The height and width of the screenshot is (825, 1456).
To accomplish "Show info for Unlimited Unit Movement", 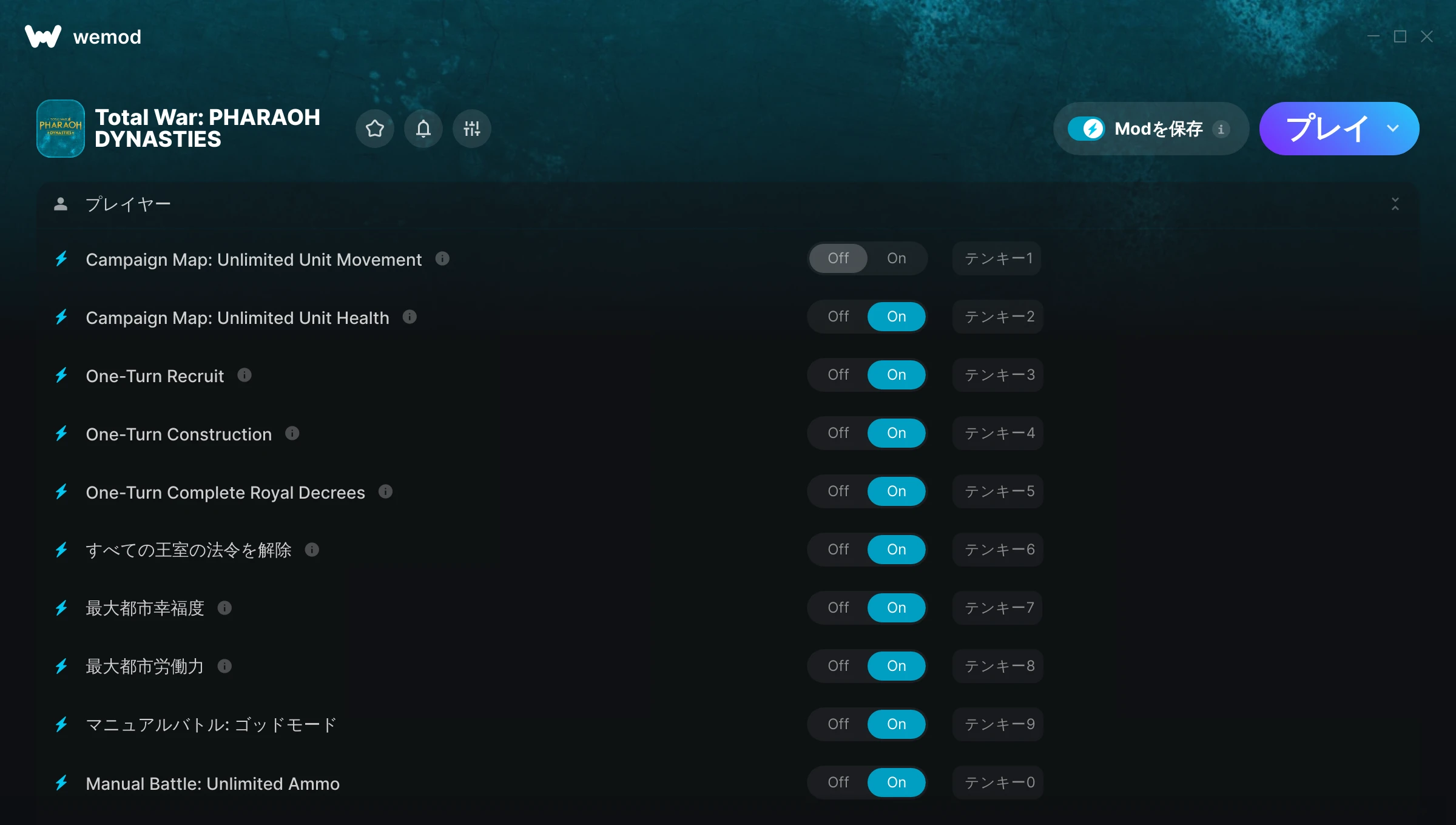I will [x=443, y=258].
